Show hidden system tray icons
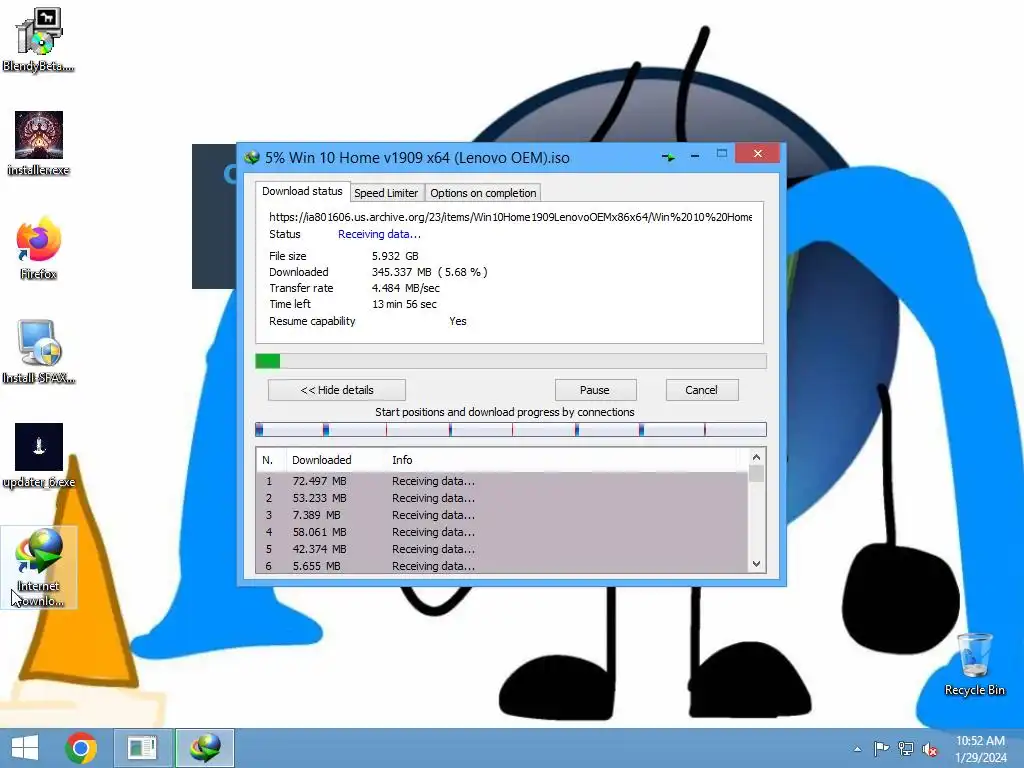This screenshot has width=1024, height=768. pyautogui.click(x=857, y=749)
